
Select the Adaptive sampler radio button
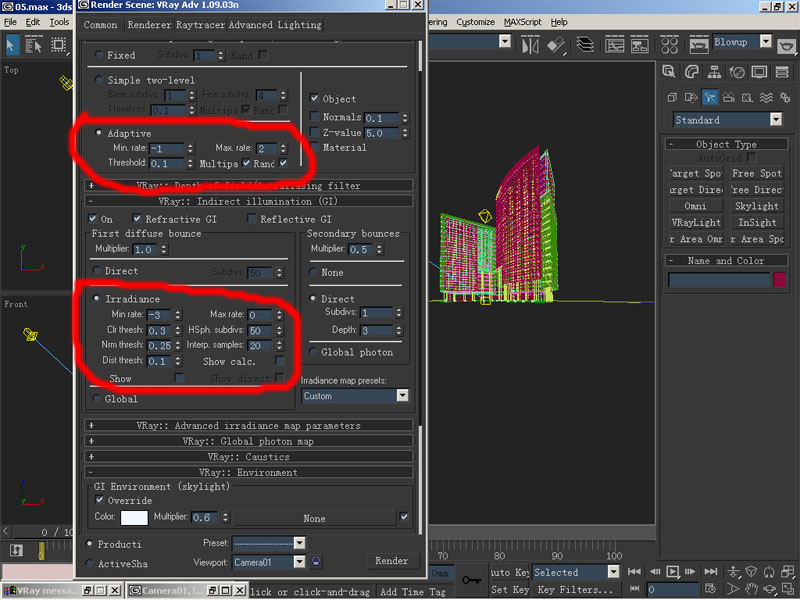[x=98, y=133]
